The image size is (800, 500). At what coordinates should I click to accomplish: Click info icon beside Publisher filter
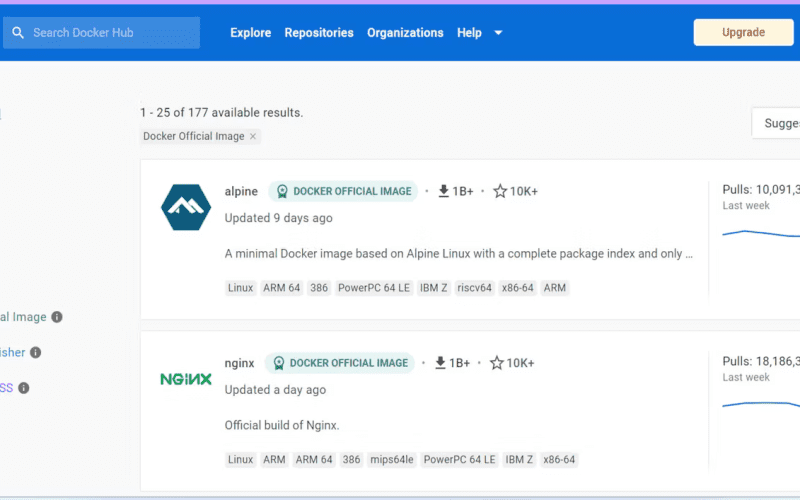[x=35, y=353]
